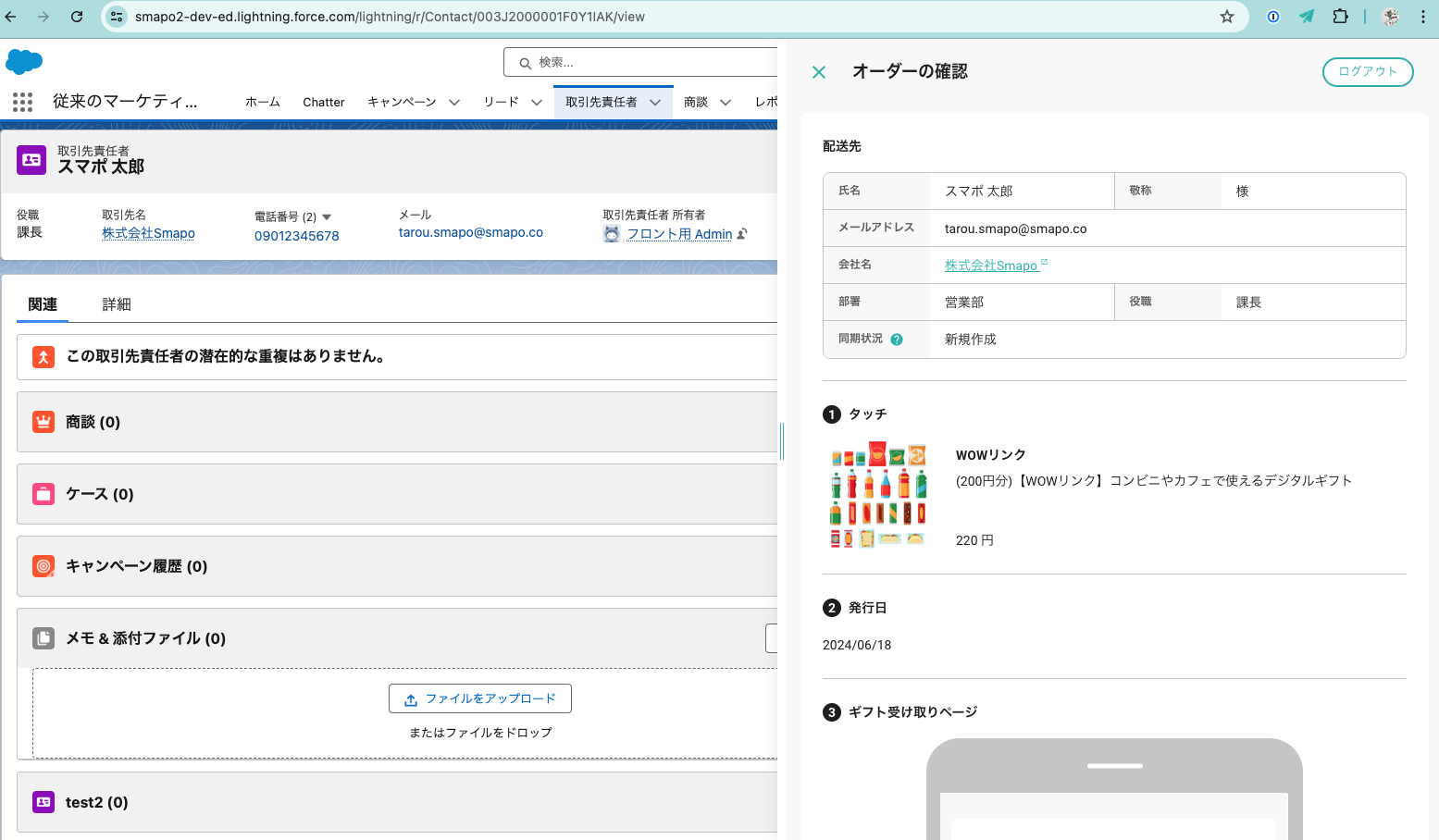Viewport: 1439px width, 840px height.
Task: Open the Chrome three-dot menu
Action: (x=1423, y=17)
